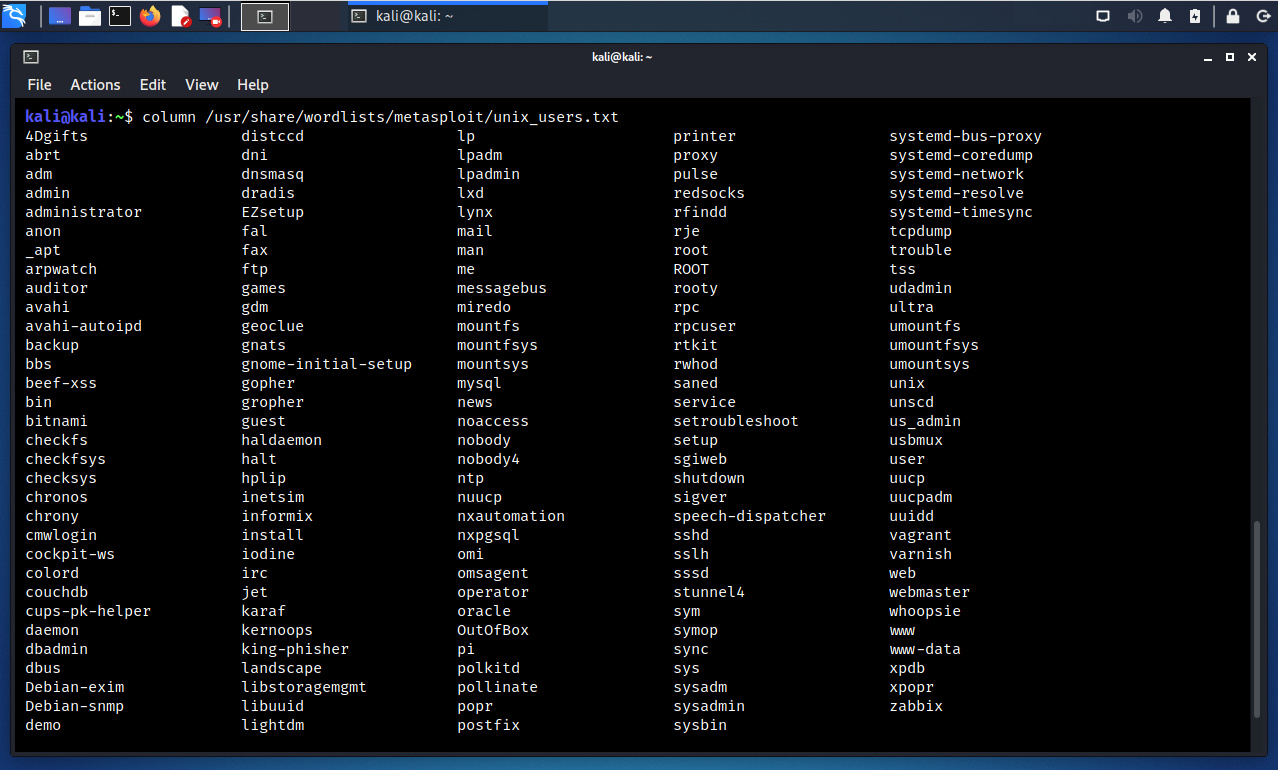The height and width of the screenshot is (770, 1278).
Task: Toggle the volume speaker icon
Action: (x=1135, y=16)
